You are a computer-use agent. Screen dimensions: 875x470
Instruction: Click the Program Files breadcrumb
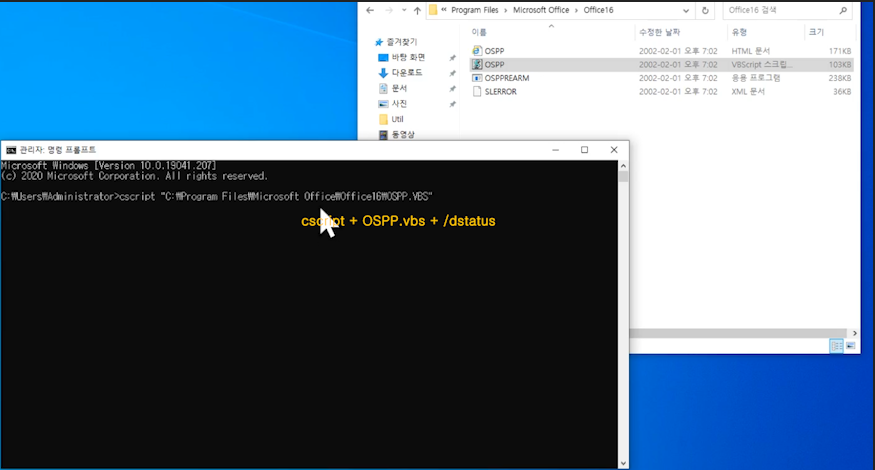click(474, 10)
